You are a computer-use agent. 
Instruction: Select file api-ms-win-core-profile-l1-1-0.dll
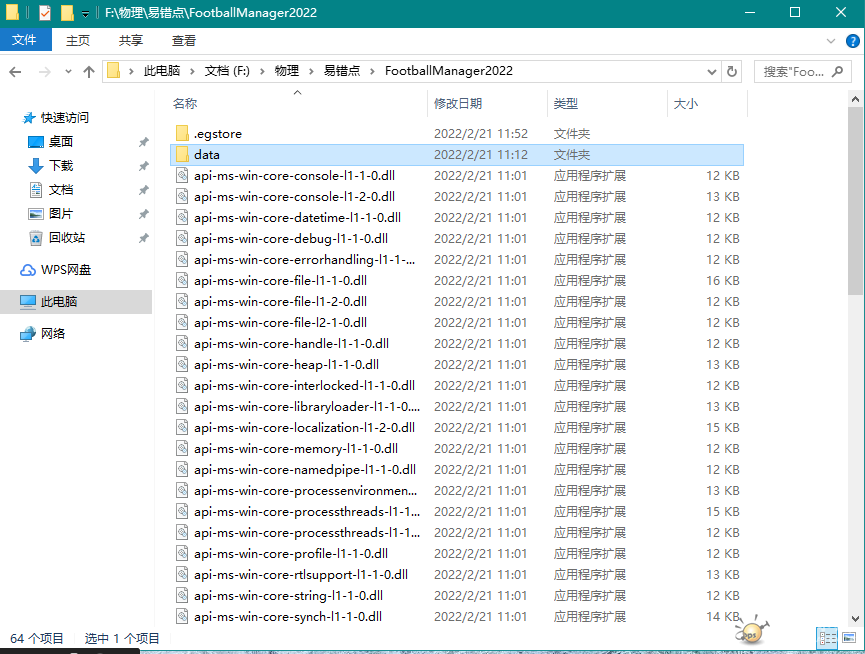tap(457, 554)
